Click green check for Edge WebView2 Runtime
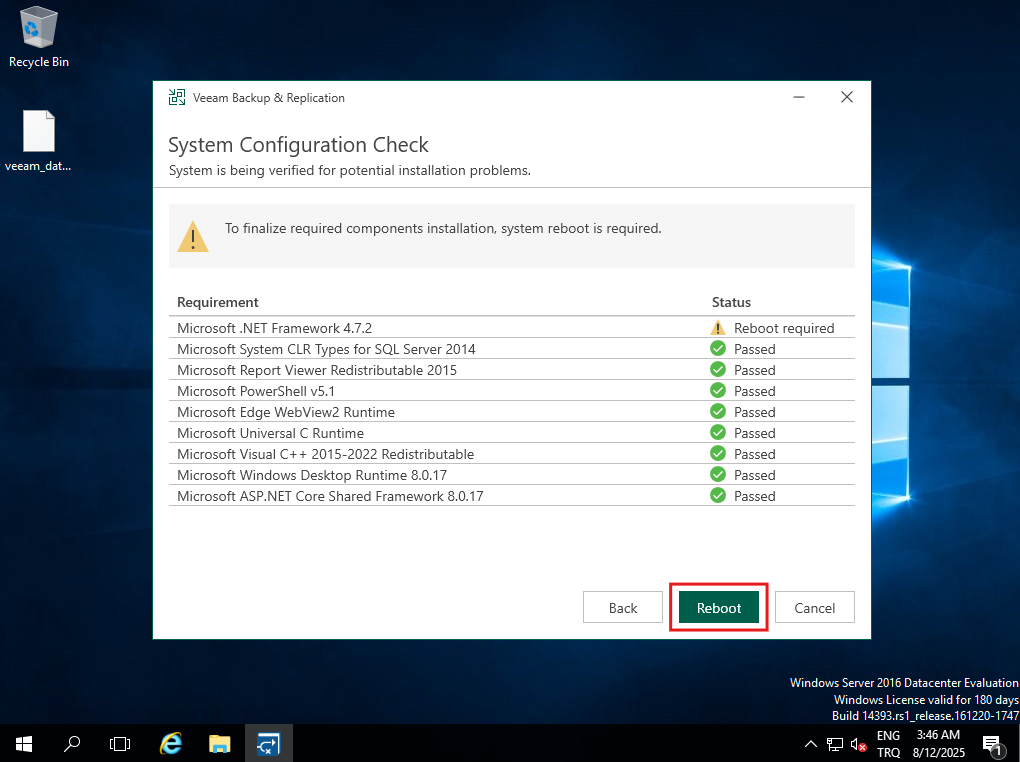This screenshot has width=1020, height=762. pos(718,412)
